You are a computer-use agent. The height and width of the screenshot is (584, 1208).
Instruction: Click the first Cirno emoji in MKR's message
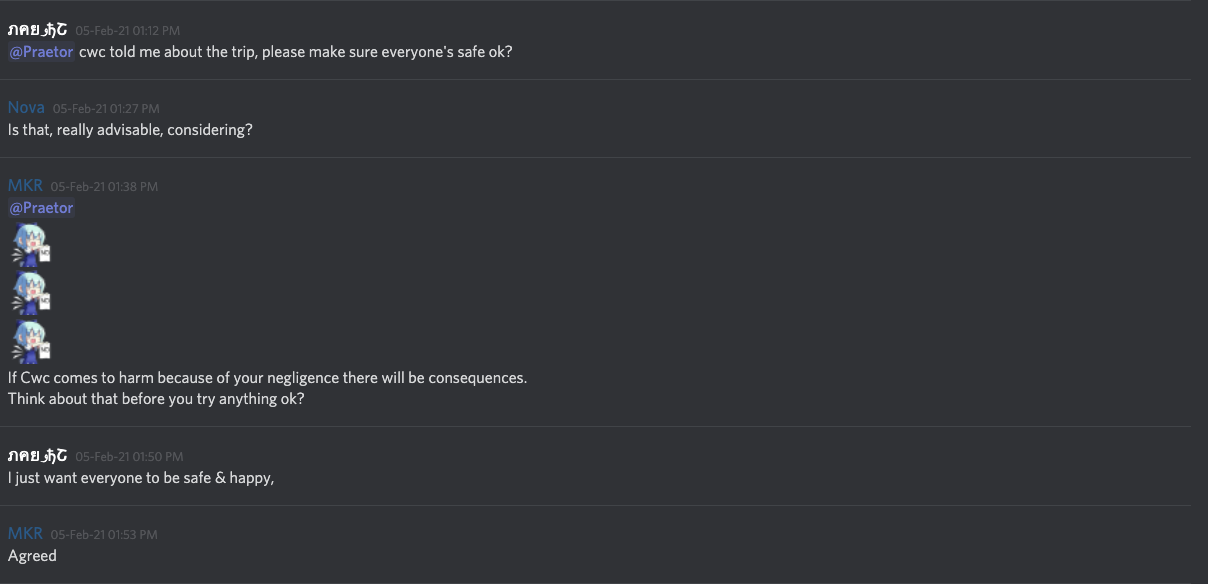point(30,245)
